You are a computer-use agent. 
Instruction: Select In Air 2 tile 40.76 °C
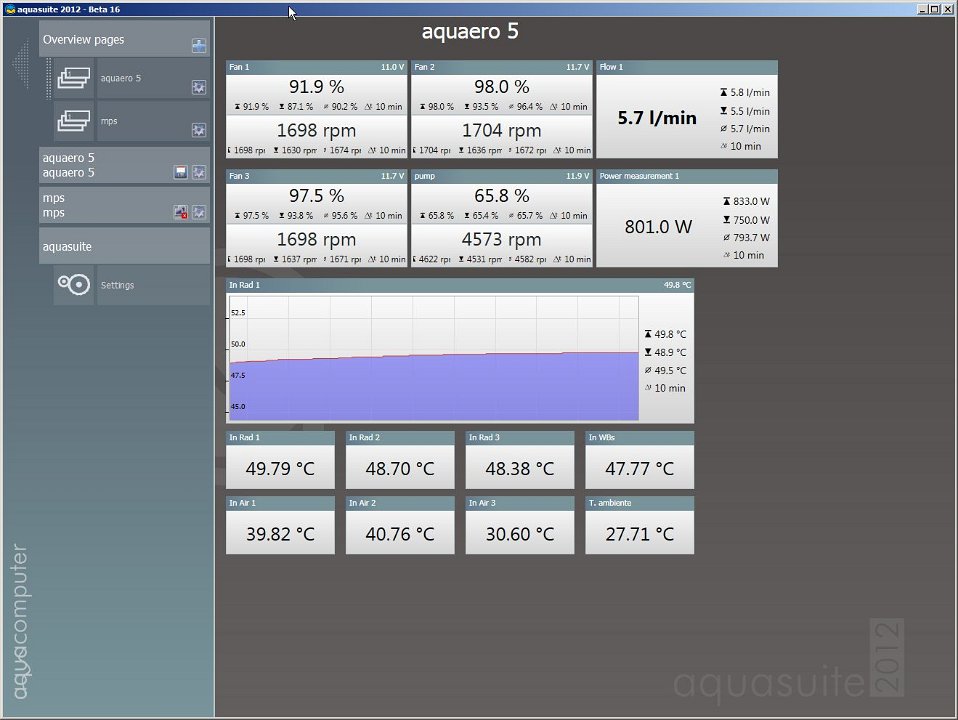400,526
